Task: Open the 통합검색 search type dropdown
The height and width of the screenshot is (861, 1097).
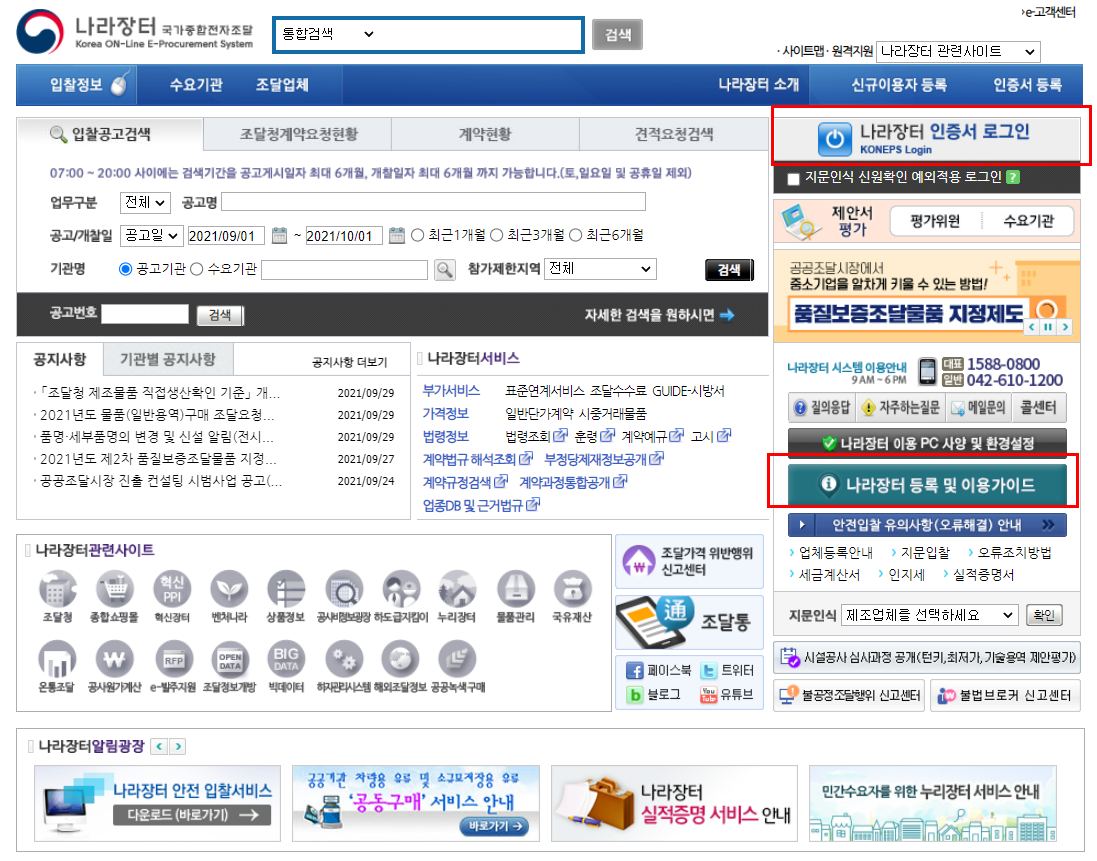Action: (x=327, y=34)
